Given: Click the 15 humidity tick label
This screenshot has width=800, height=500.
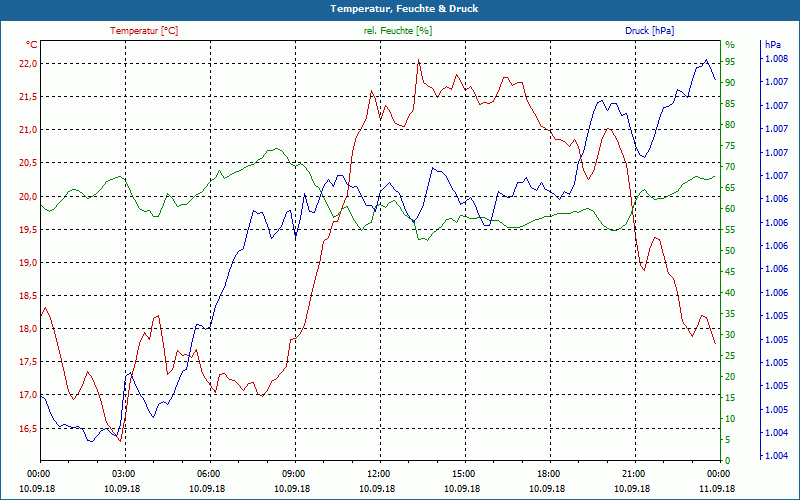Looking at the screenshot, I should (730, 397).
